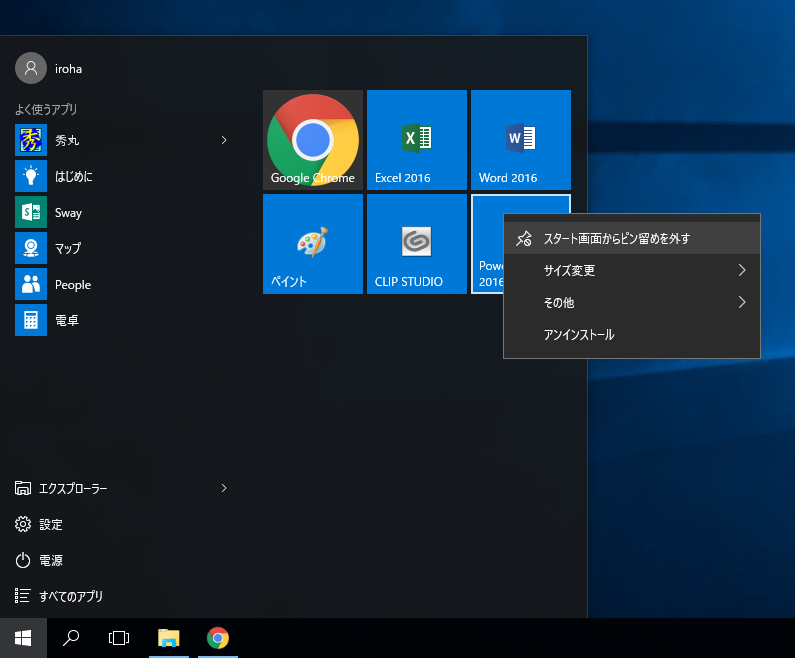The image size is (795, 658).
Task: Open the CLIP STUDIO tile
Action: (416, 244)
